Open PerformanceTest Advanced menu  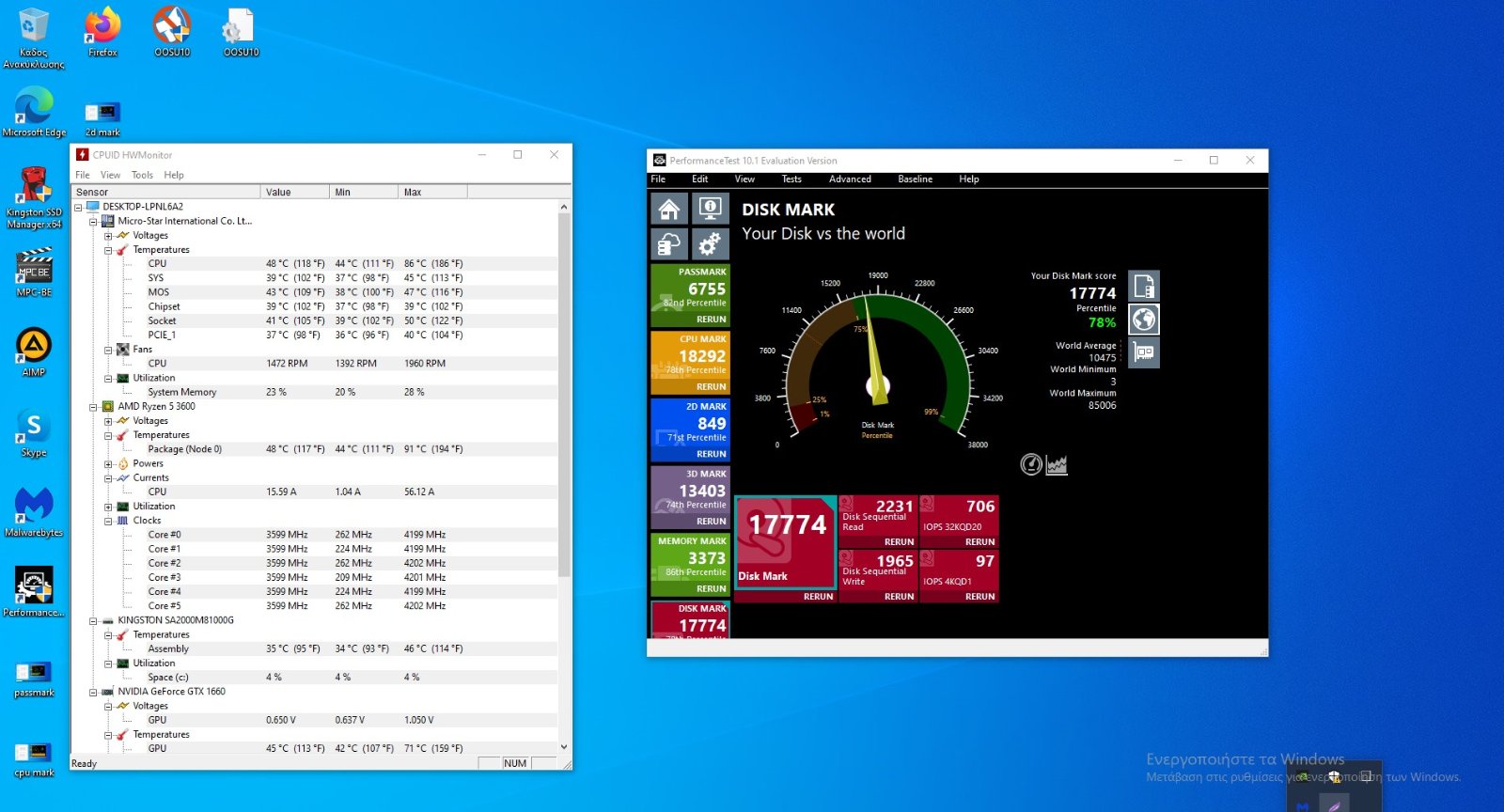[850, 180]
